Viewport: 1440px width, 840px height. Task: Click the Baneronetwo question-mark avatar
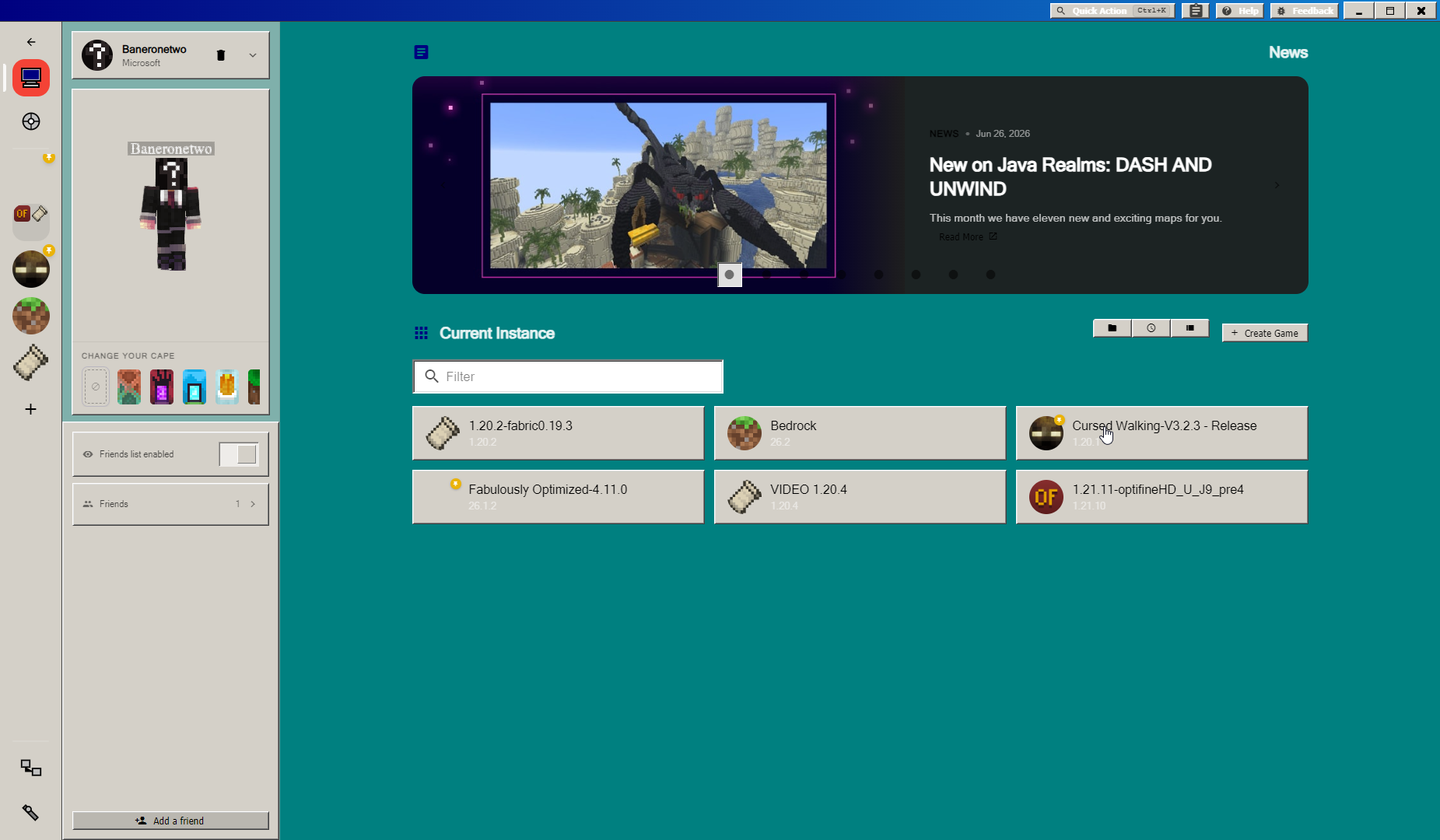pos(97,55)
